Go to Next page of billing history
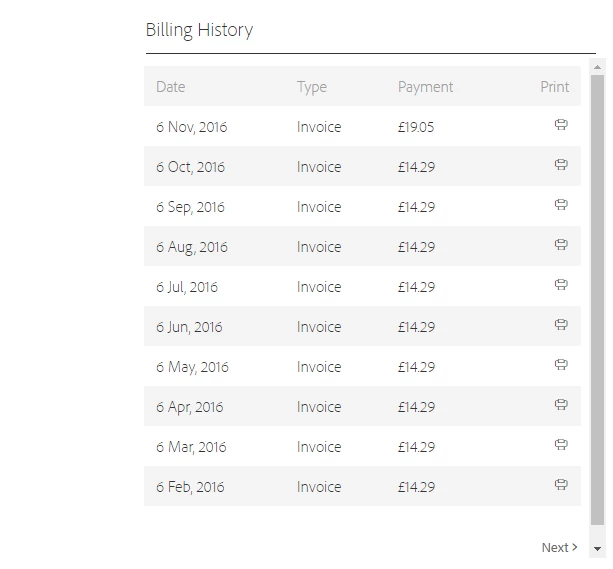The image size is (613, 569). (559, 547)
